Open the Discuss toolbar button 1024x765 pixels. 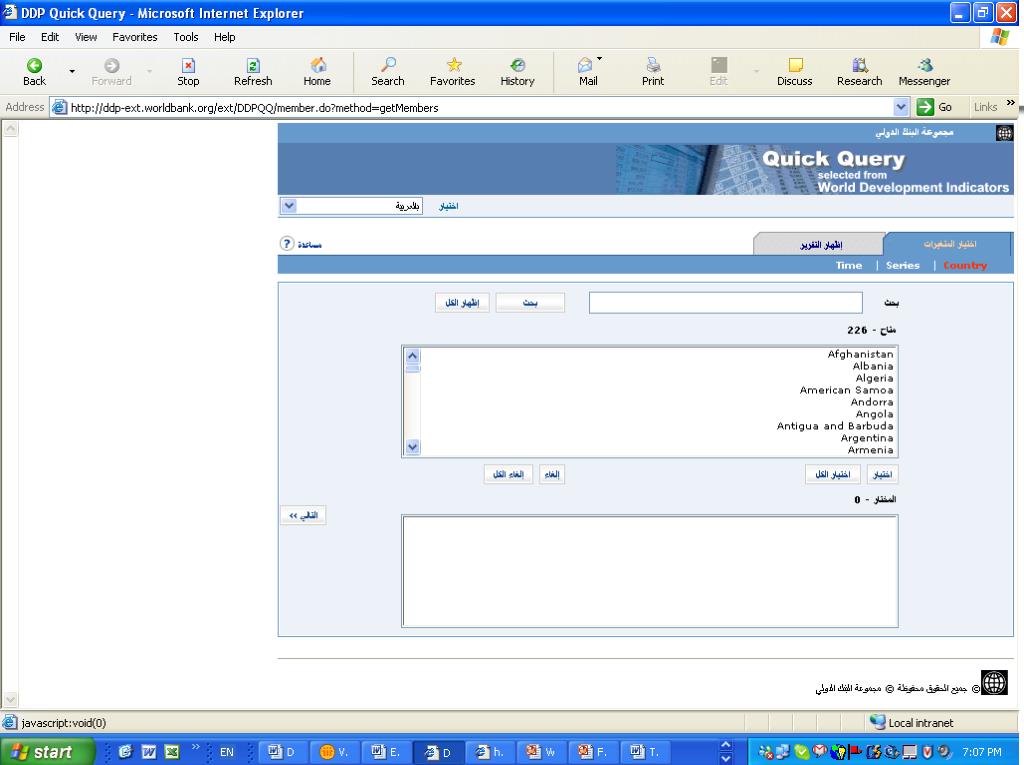point(795,71)
